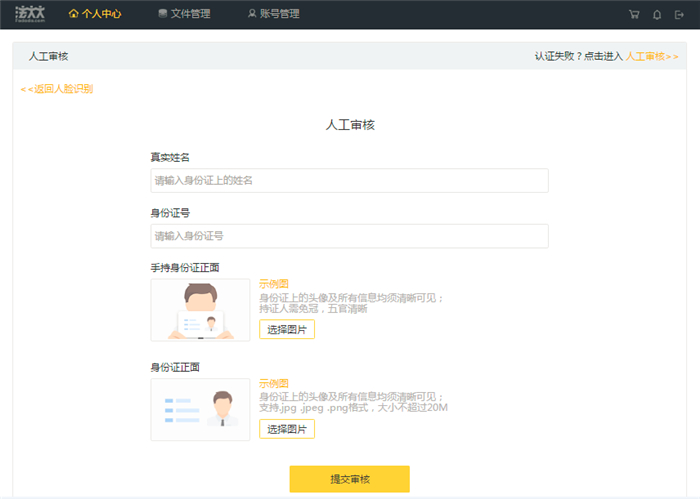Click the 身份证正面 sample thumbnail
This screenshot has height=499, width=700.
click(x=200, y=410)
